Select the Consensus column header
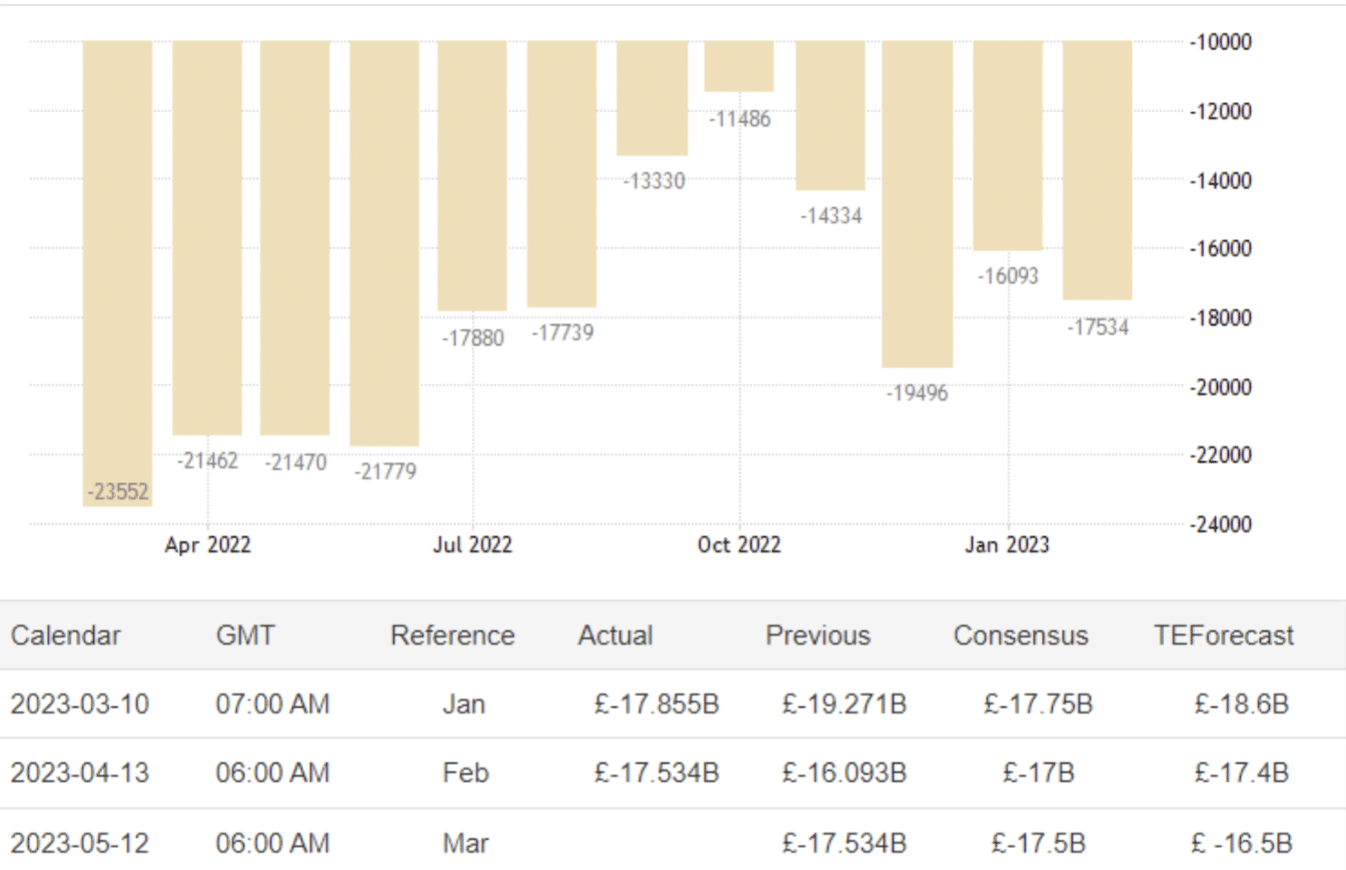 point(1020,636)
